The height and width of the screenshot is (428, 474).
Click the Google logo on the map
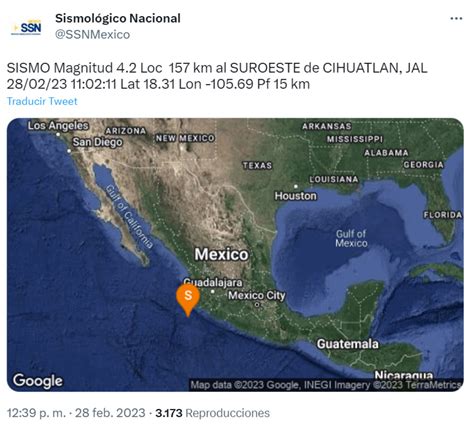pos(38,381)
